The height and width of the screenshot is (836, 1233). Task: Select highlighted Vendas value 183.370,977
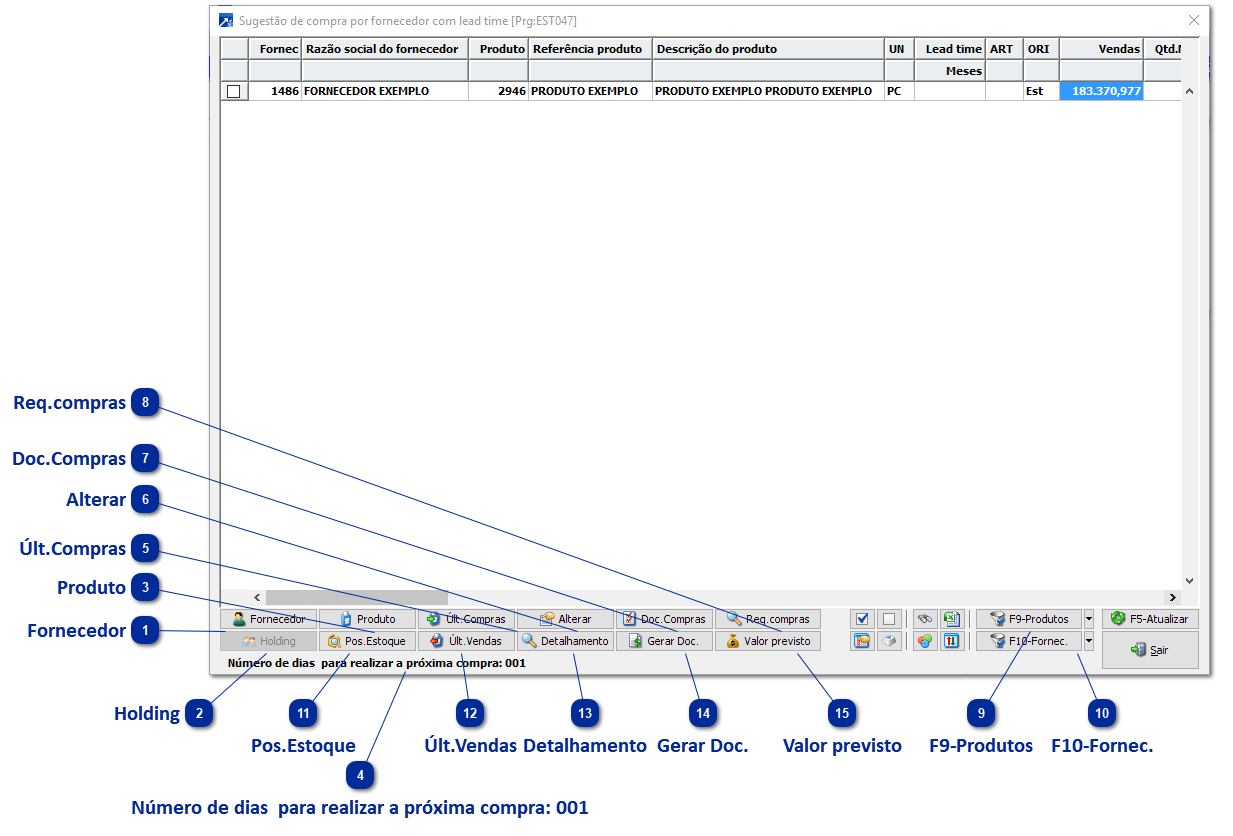(x=1101, y=91)
